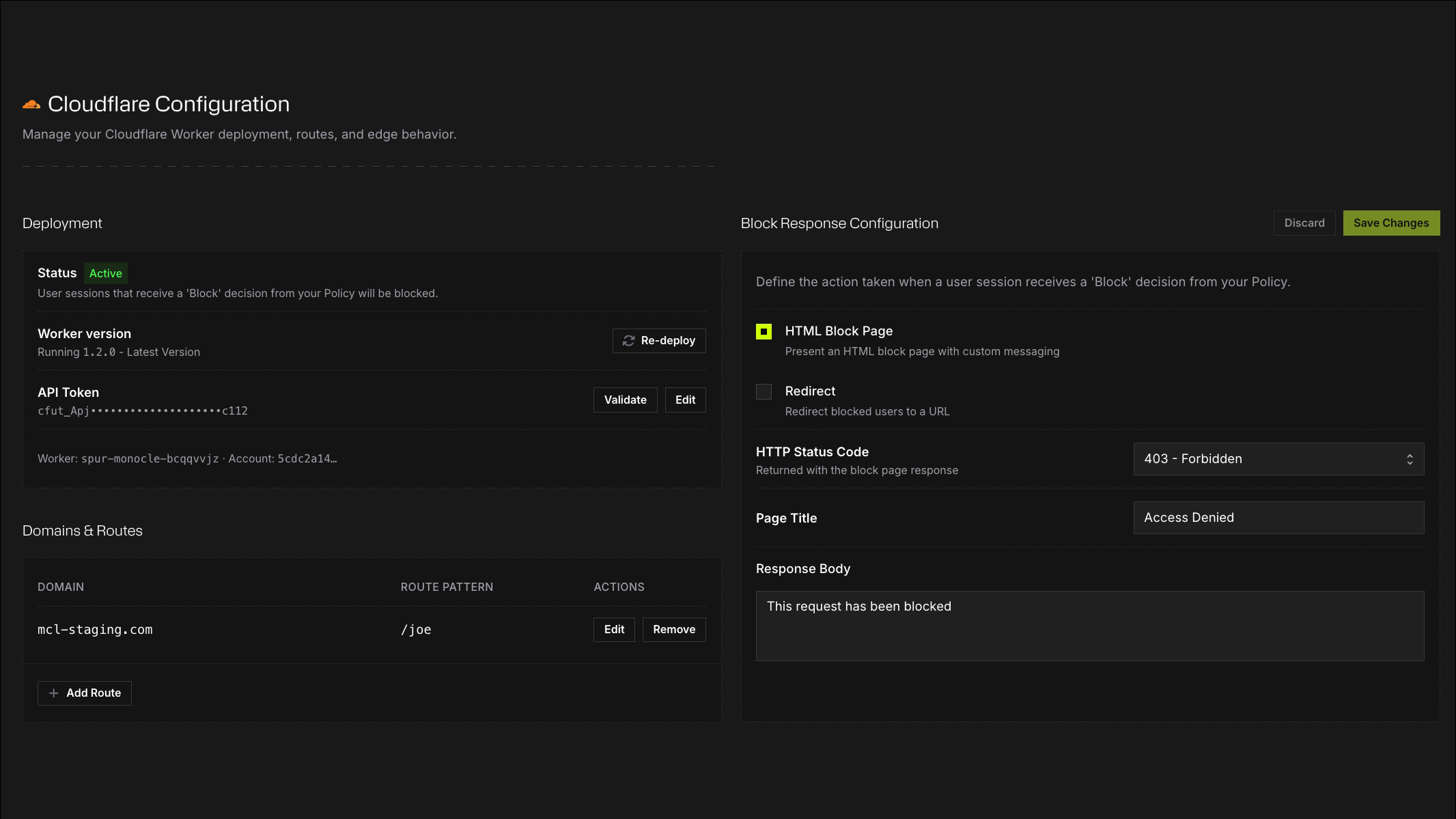Click the mcl-staging.com domain cell
This screenshot has height=819, width=1456.
[x=95, y=630]
